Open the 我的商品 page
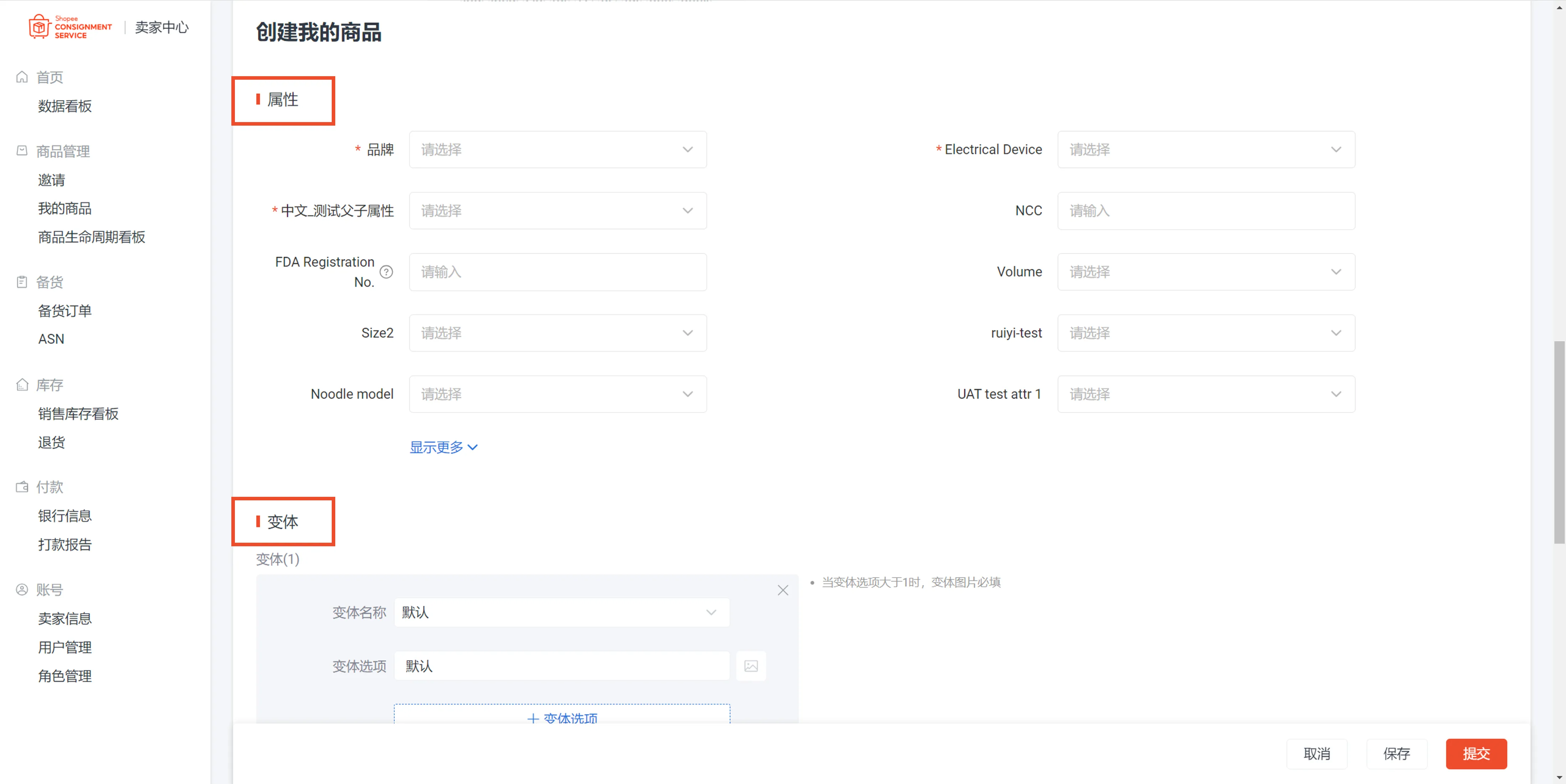 (64, 209)
